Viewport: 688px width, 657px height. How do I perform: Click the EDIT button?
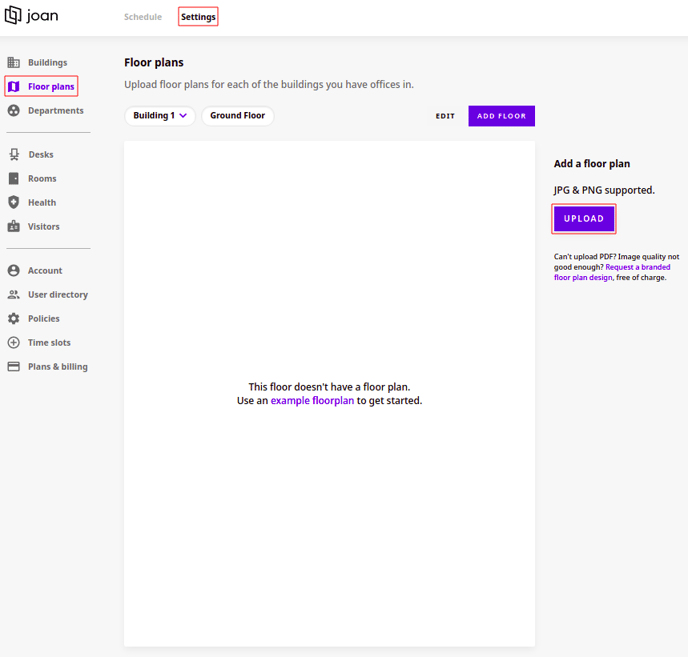[x=445, y=116]
